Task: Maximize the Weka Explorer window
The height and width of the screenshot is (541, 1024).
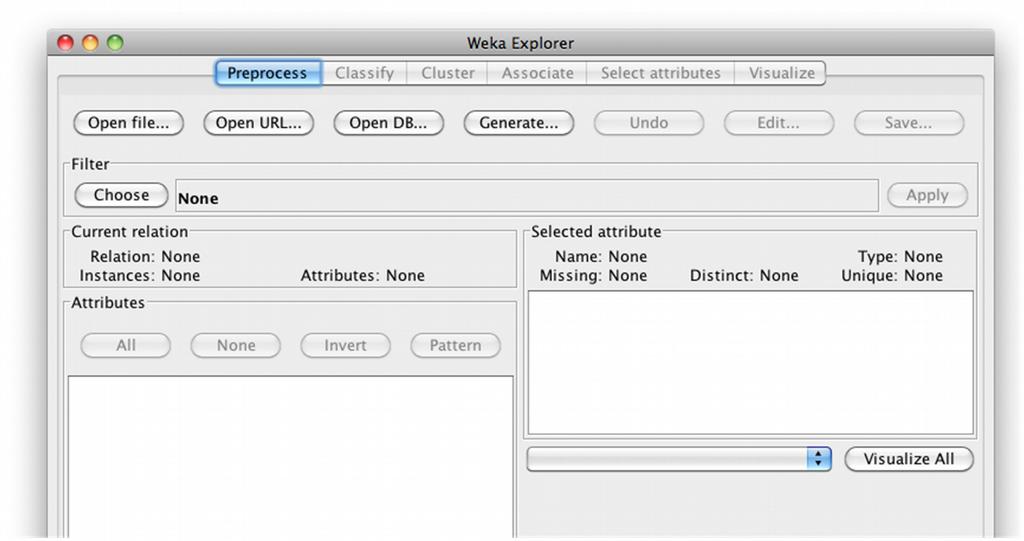Action: tap(115, 43)
